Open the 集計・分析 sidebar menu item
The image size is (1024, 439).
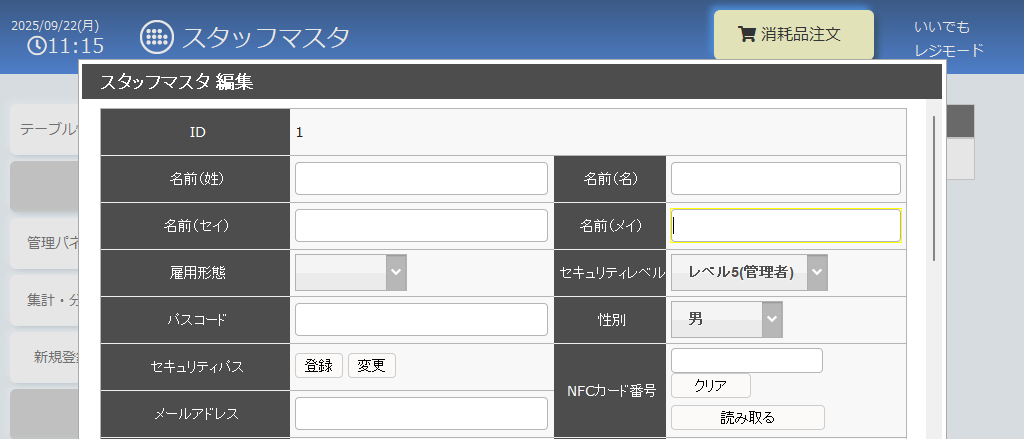45,300
